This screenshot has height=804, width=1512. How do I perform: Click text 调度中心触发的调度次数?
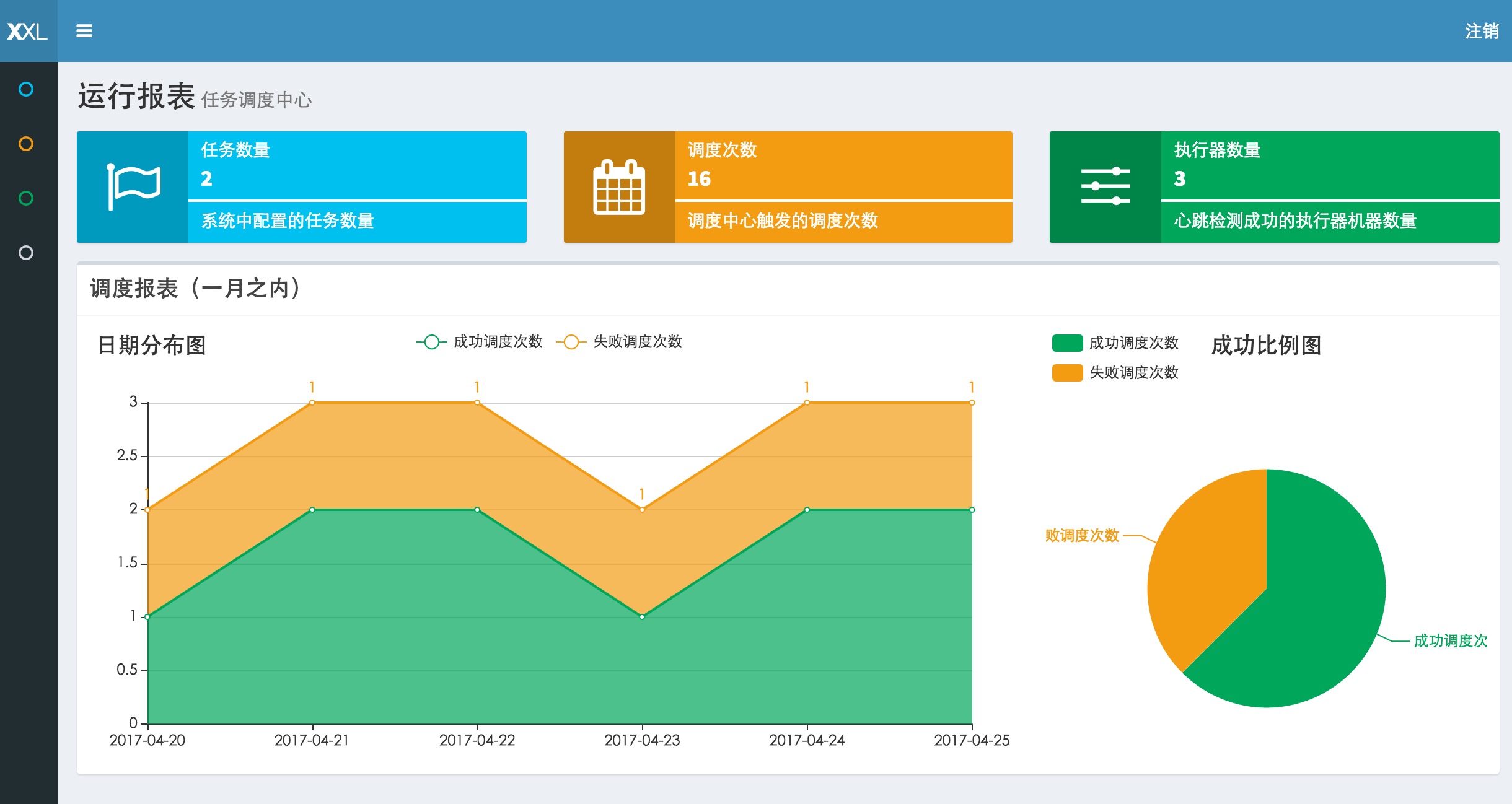point(783,221)
